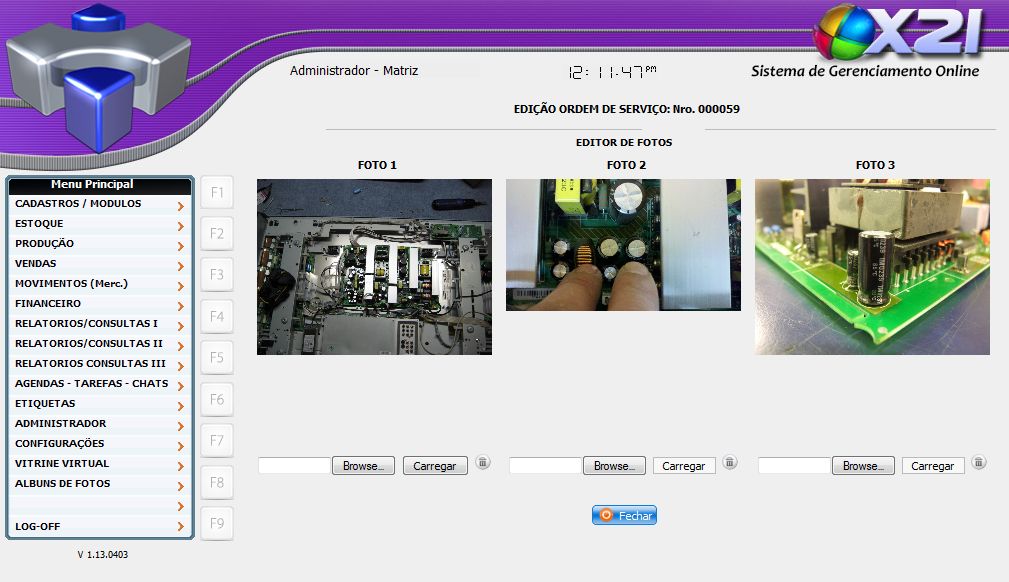Open the CONFIGURAÇÕES menu item

coord(59,444)
